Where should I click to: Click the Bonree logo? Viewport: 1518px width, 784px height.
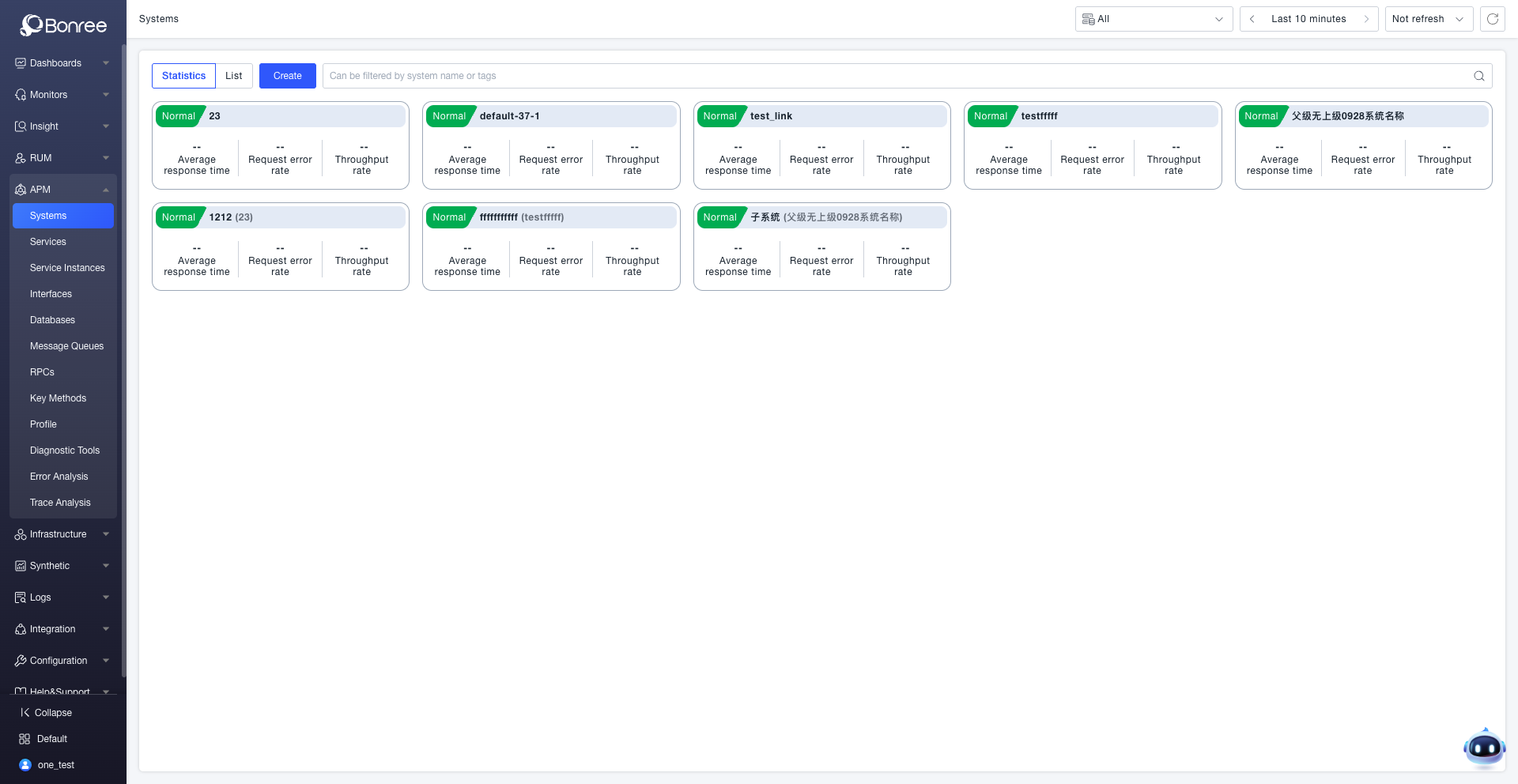coord(63,25)
